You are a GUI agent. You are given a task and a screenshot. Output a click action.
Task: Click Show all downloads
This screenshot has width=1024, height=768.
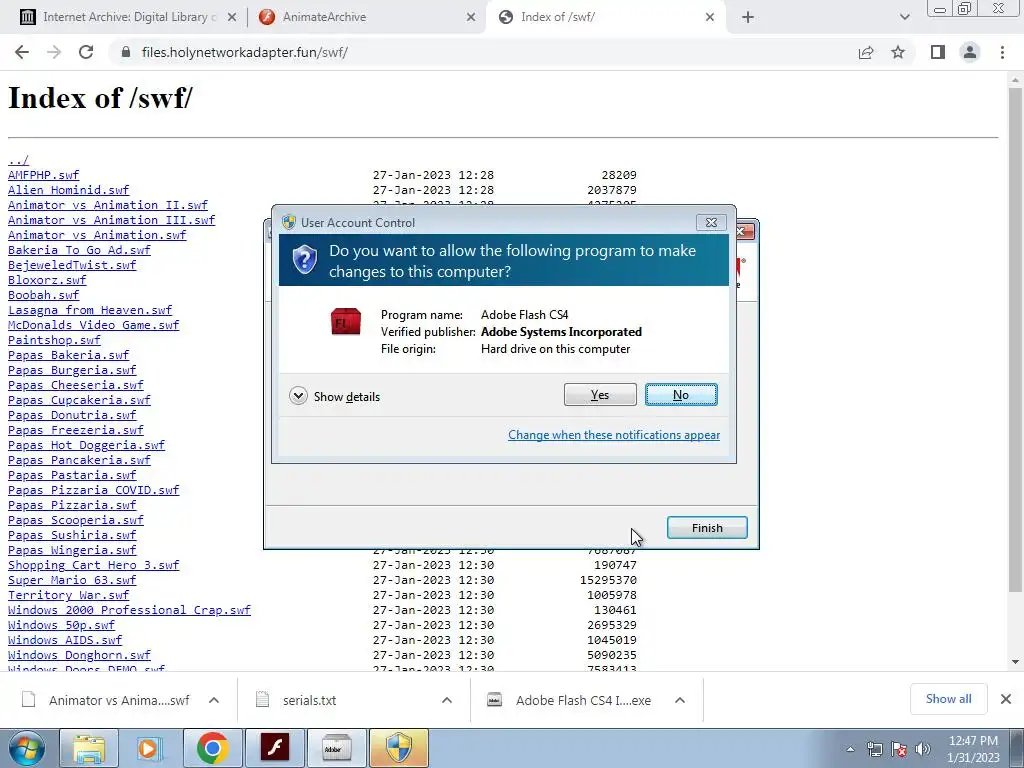pyautogui.click(x=948, y=699)
